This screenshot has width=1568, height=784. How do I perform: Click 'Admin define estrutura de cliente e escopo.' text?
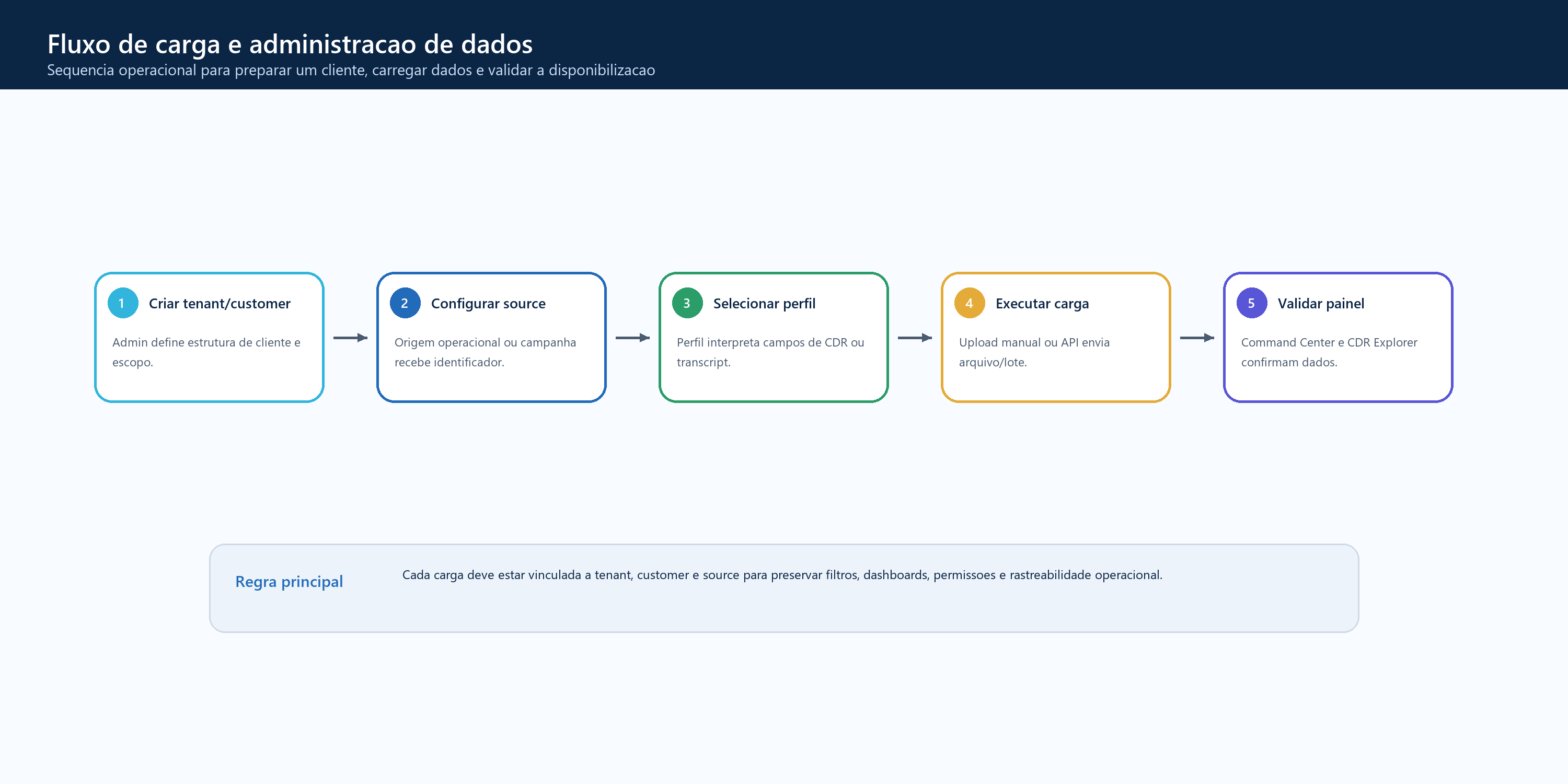pyautogui.click(x=206, y=352)
